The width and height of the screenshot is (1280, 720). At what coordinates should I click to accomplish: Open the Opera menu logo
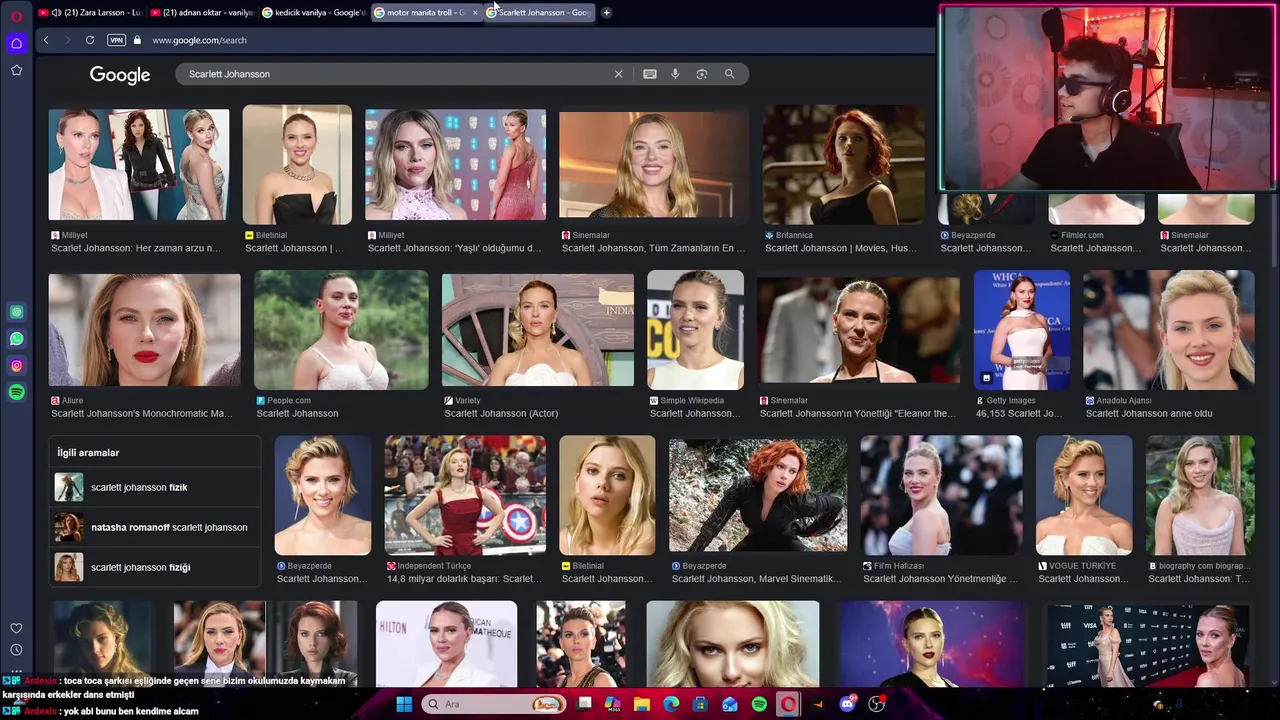pos(16,16)
